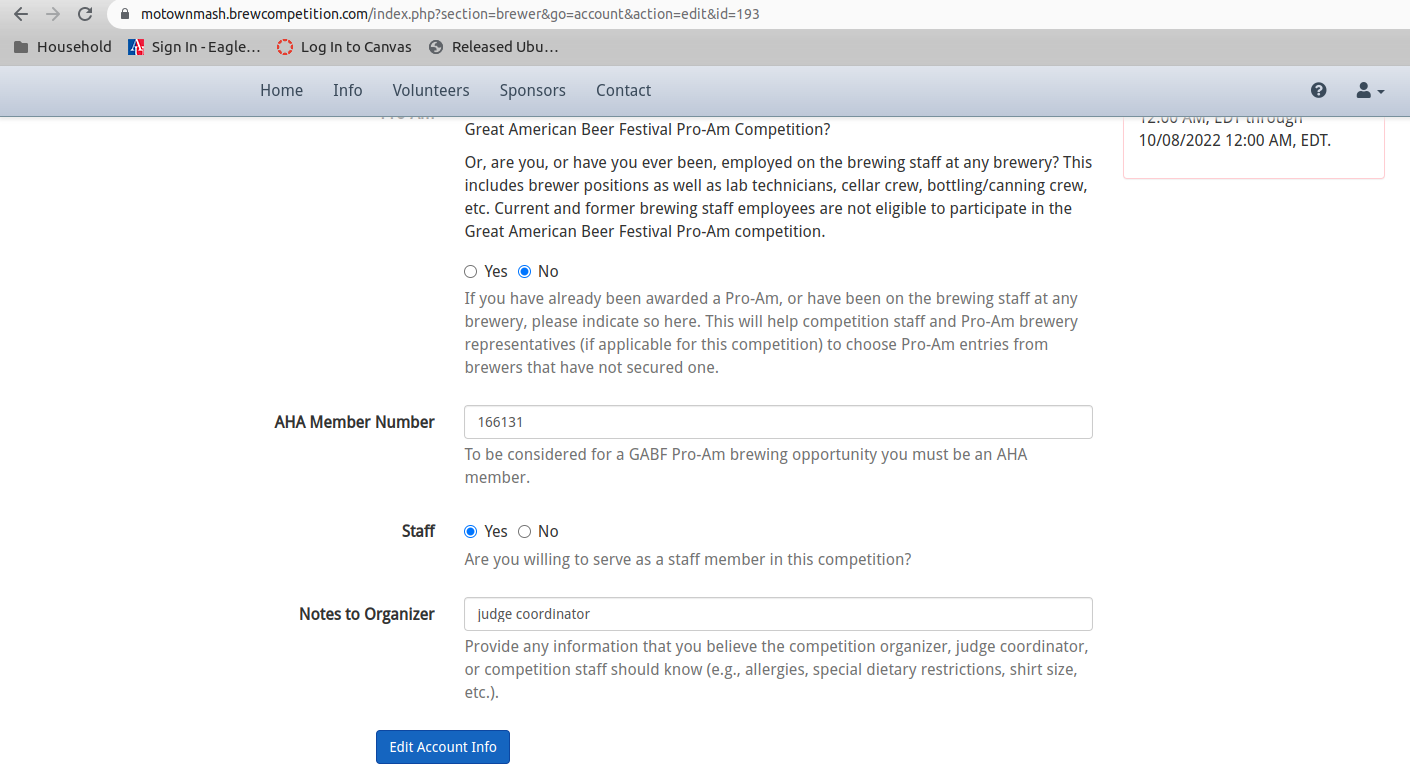Select No for the Pro-Am question
This screenshot has width=1410, height=777.
524,271
